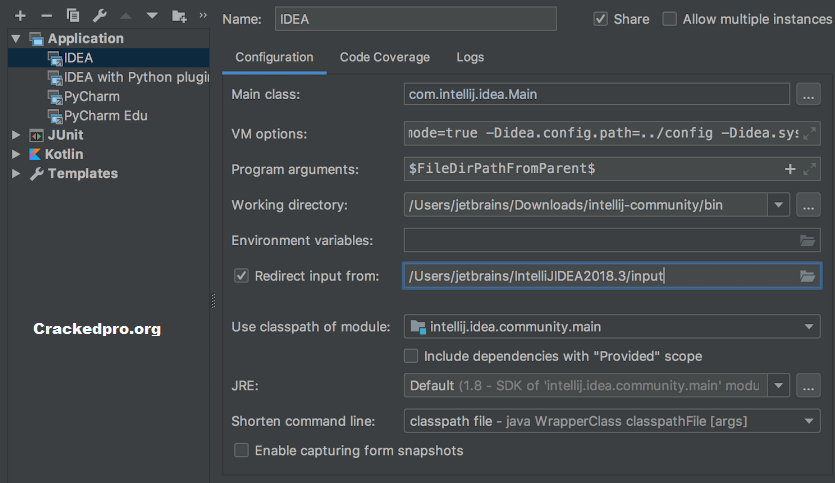Image resolution: width=835 pixels, height=483 pixels.
Task: Create new folder in configurations toolbar
Action: 179,16
